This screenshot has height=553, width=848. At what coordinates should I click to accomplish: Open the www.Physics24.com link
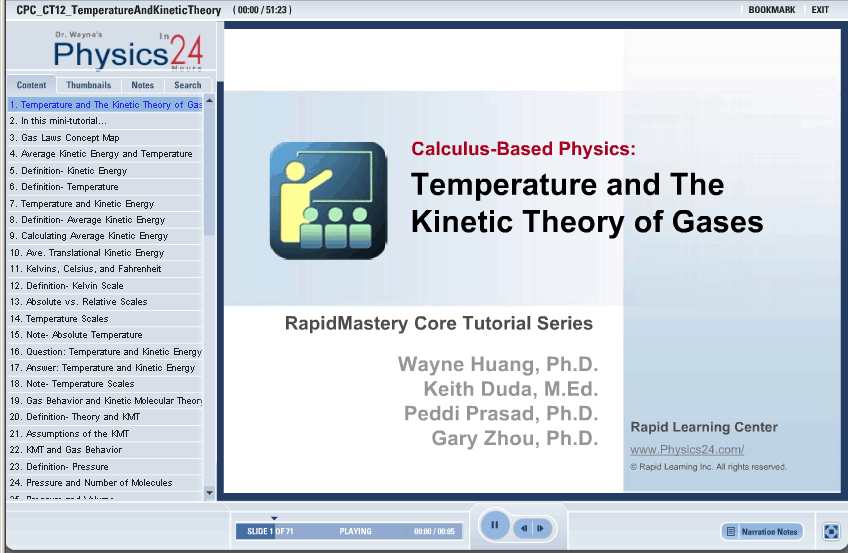point(686,450)
